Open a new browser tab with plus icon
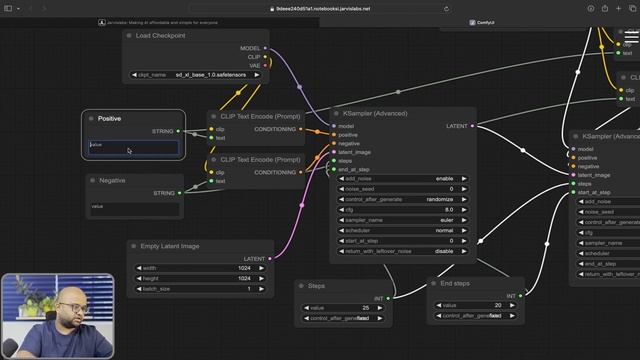 [618, 9]
